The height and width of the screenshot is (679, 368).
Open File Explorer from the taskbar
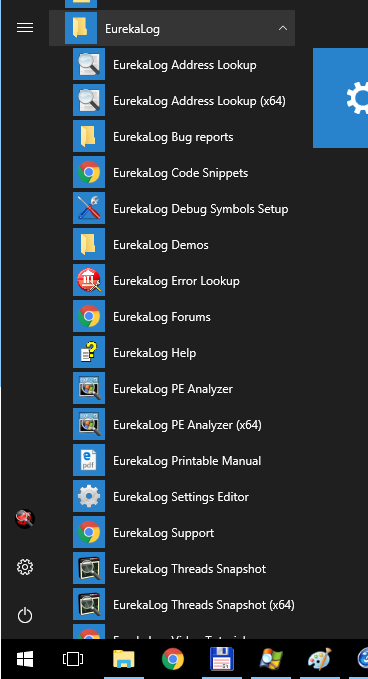click(x=124, y=659)
